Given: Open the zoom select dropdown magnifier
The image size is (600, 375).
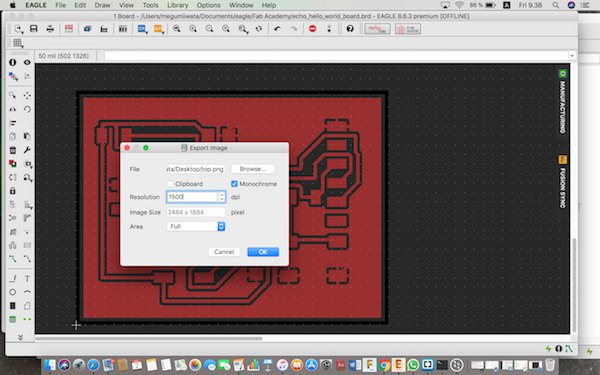Looking at the screenshot, I should pyautogui.click(x=243, y=29).
